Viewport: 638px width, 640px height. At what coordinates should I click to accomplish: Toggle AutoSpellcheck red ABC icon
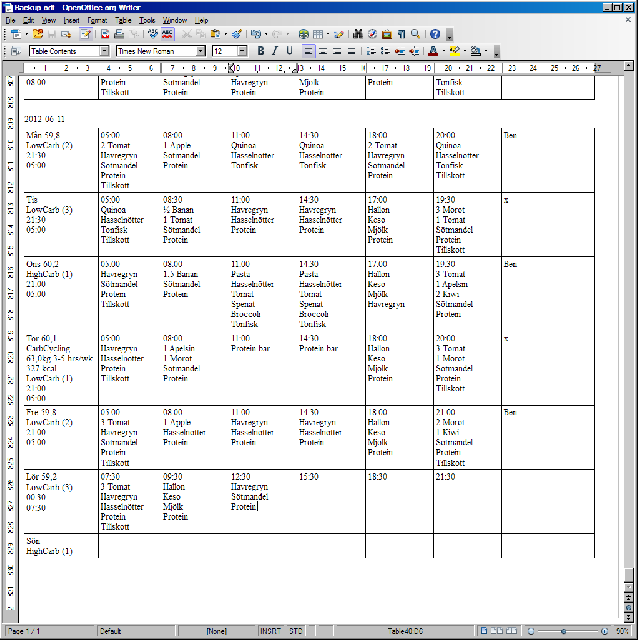tap(167, 34)
